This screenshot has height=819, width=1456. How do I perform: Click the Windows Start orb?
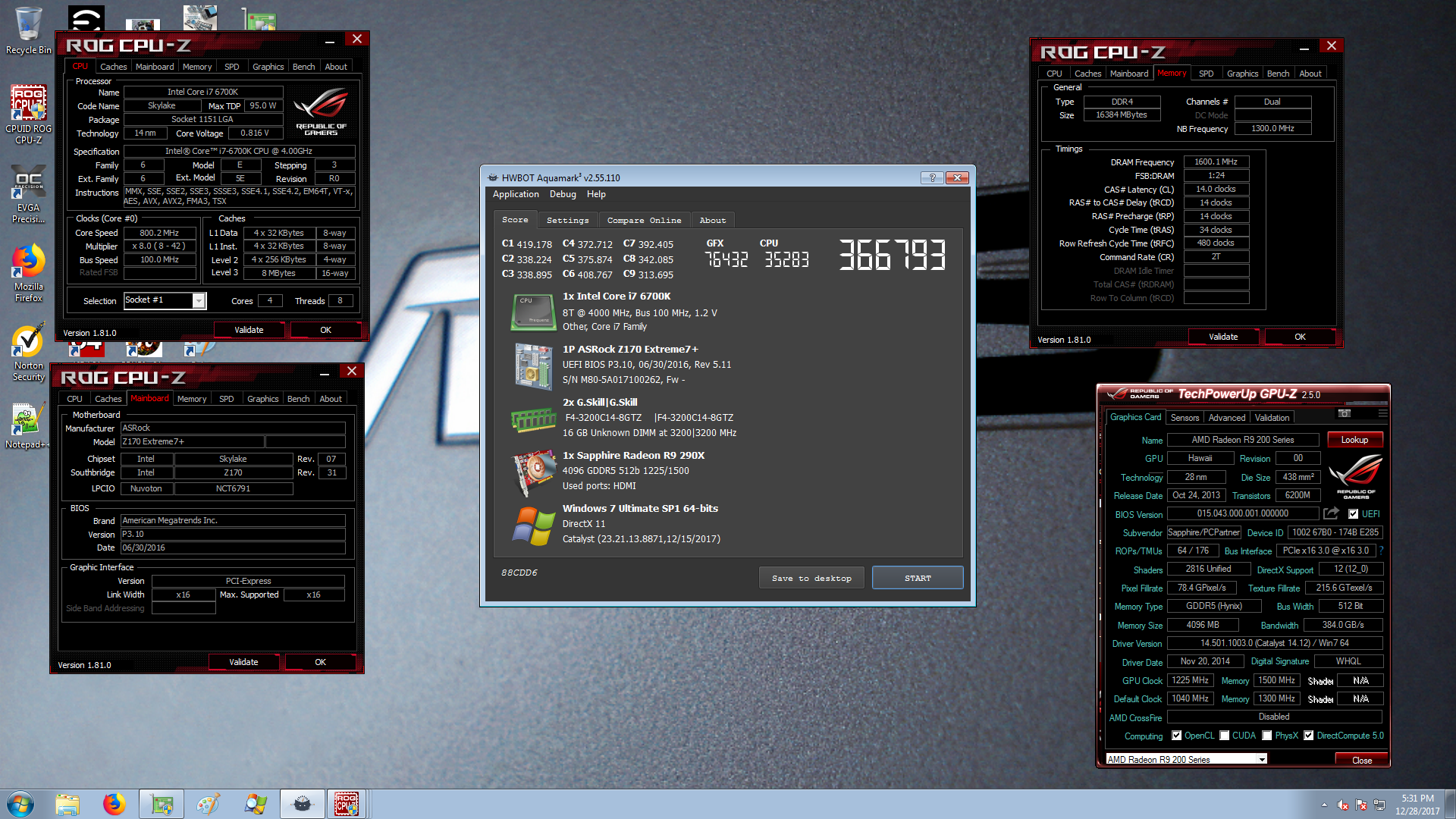(x=20, y=804)
